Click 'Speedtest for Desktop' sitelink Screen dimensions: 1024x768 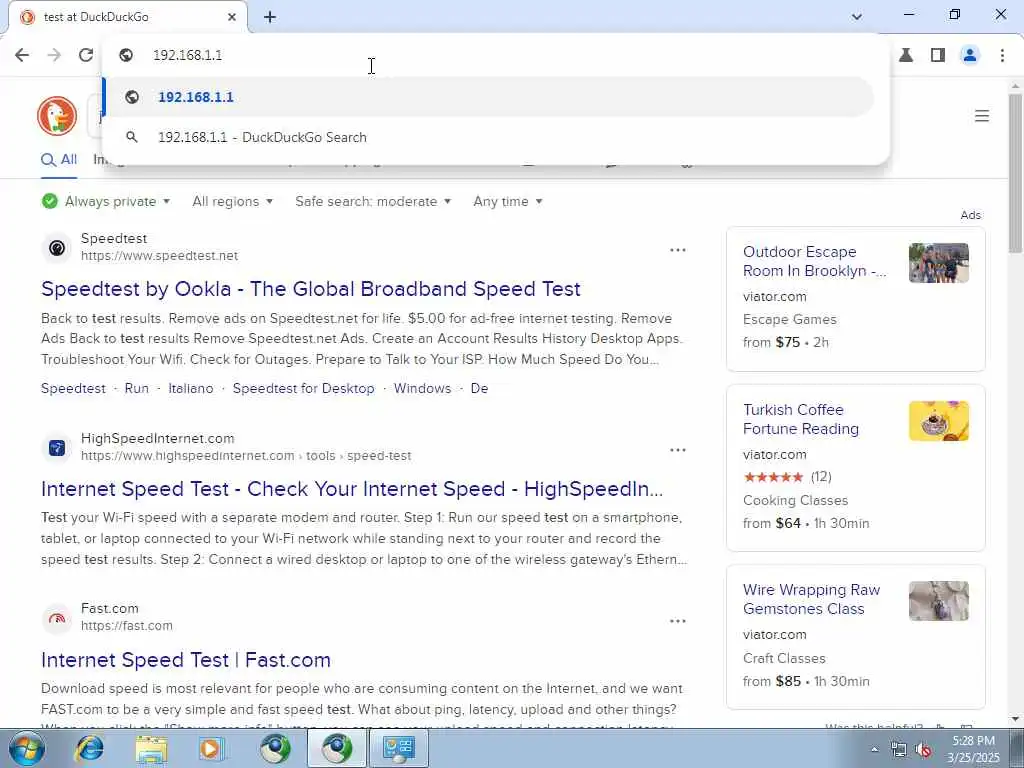click(304, 388)
